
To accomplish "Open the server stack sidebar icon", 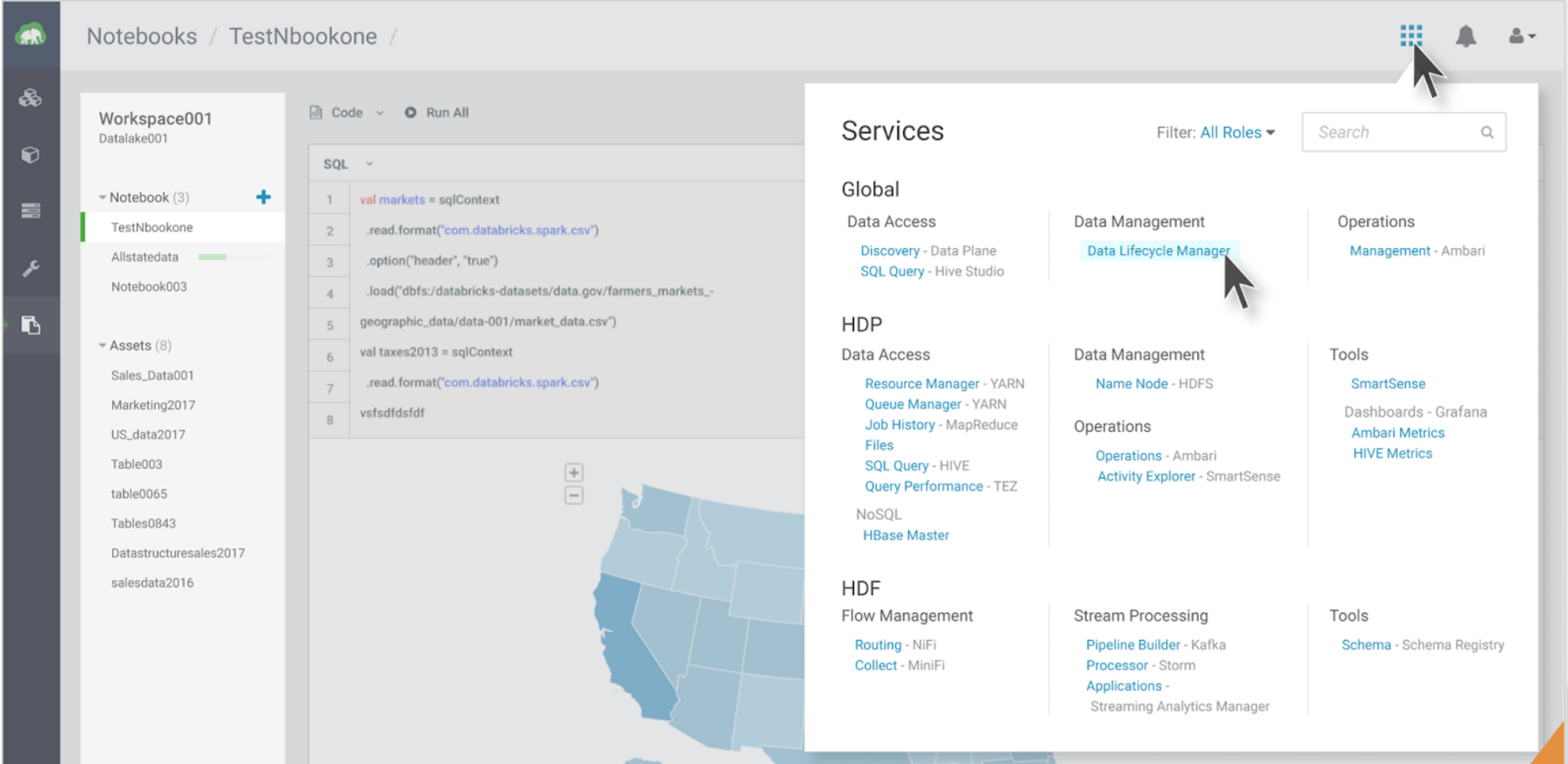I will (x=30, y=210).
